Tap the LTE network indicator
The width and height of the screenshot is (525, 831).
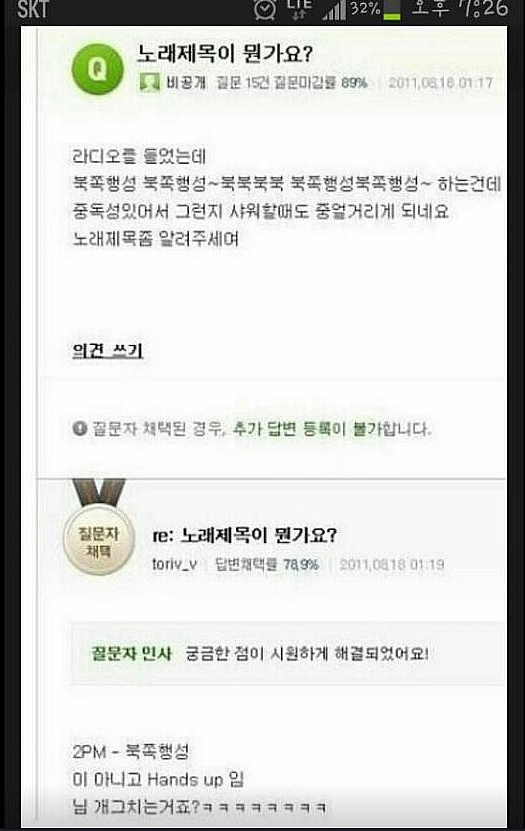[298, 9]
